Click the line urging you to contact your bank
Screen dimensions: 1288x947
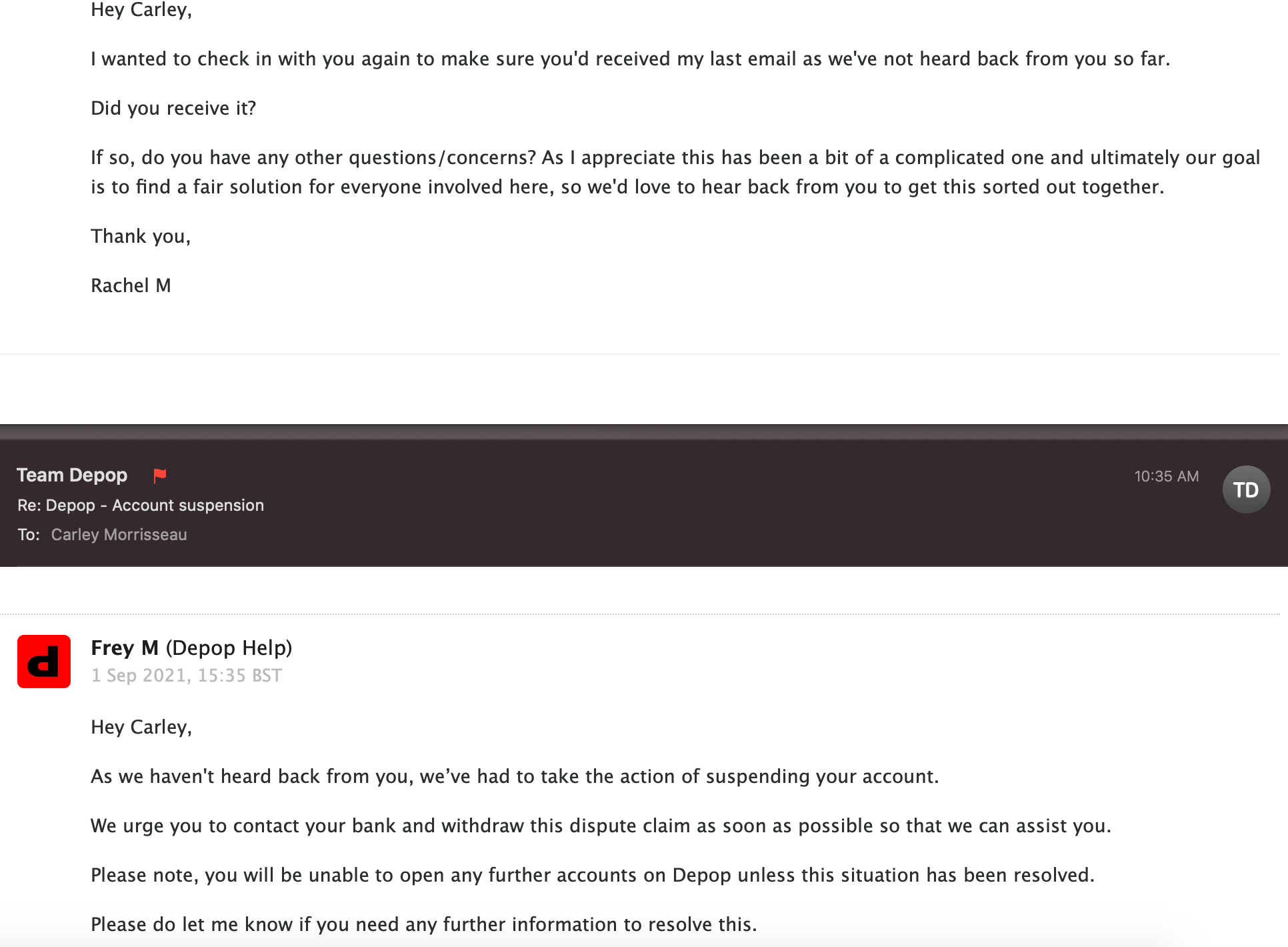pyautogui.click(x=601, y=826)
